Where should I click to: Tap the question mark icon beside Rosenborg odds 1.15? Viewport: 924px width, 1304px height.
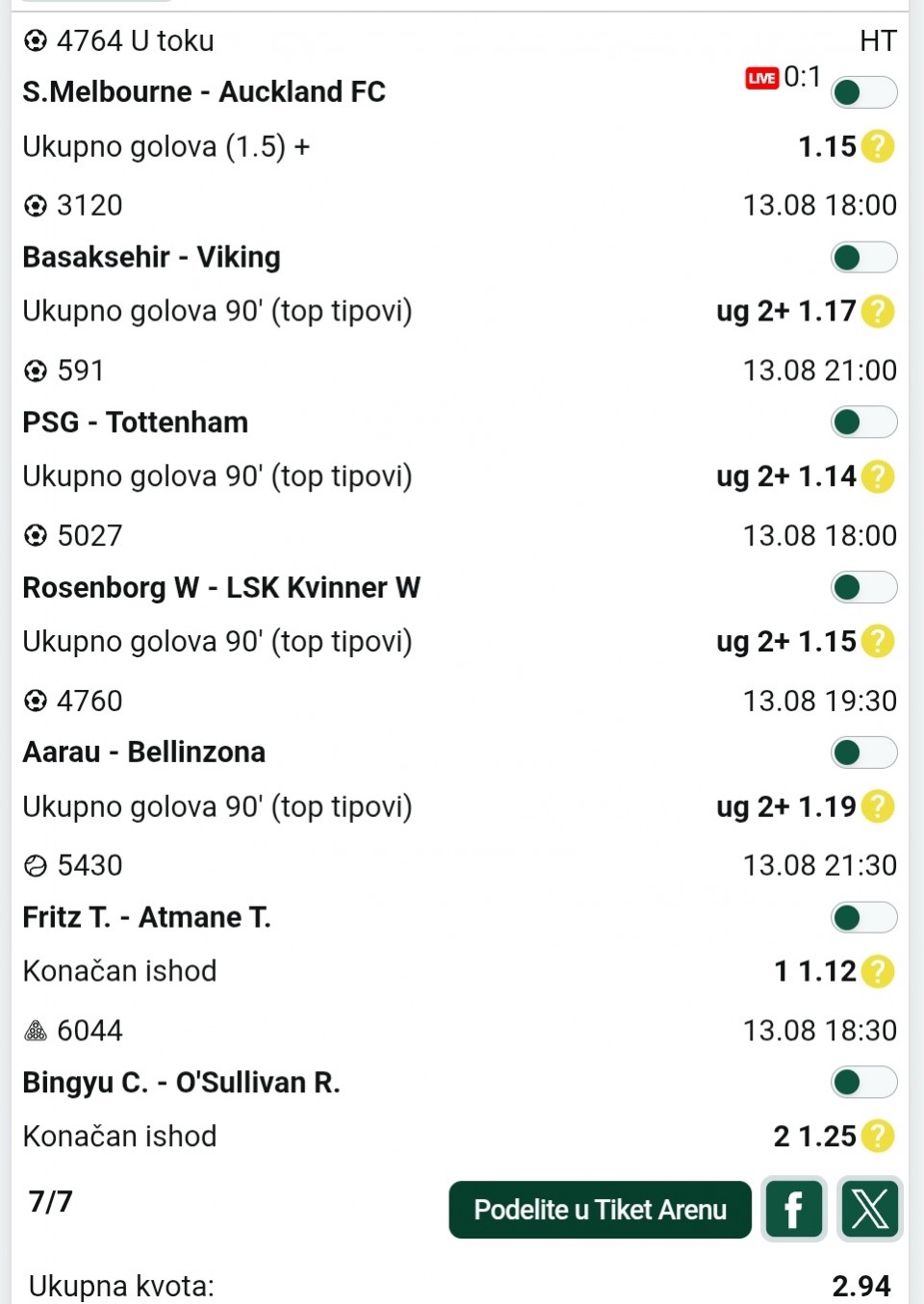(877, 641)
